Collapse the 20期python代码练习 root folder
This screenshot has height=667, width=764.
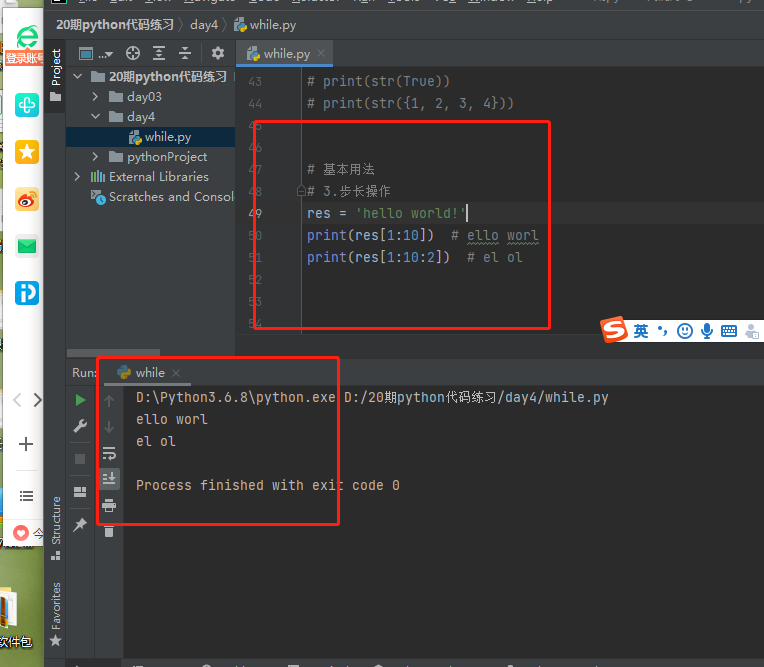(x=78, y=76)
